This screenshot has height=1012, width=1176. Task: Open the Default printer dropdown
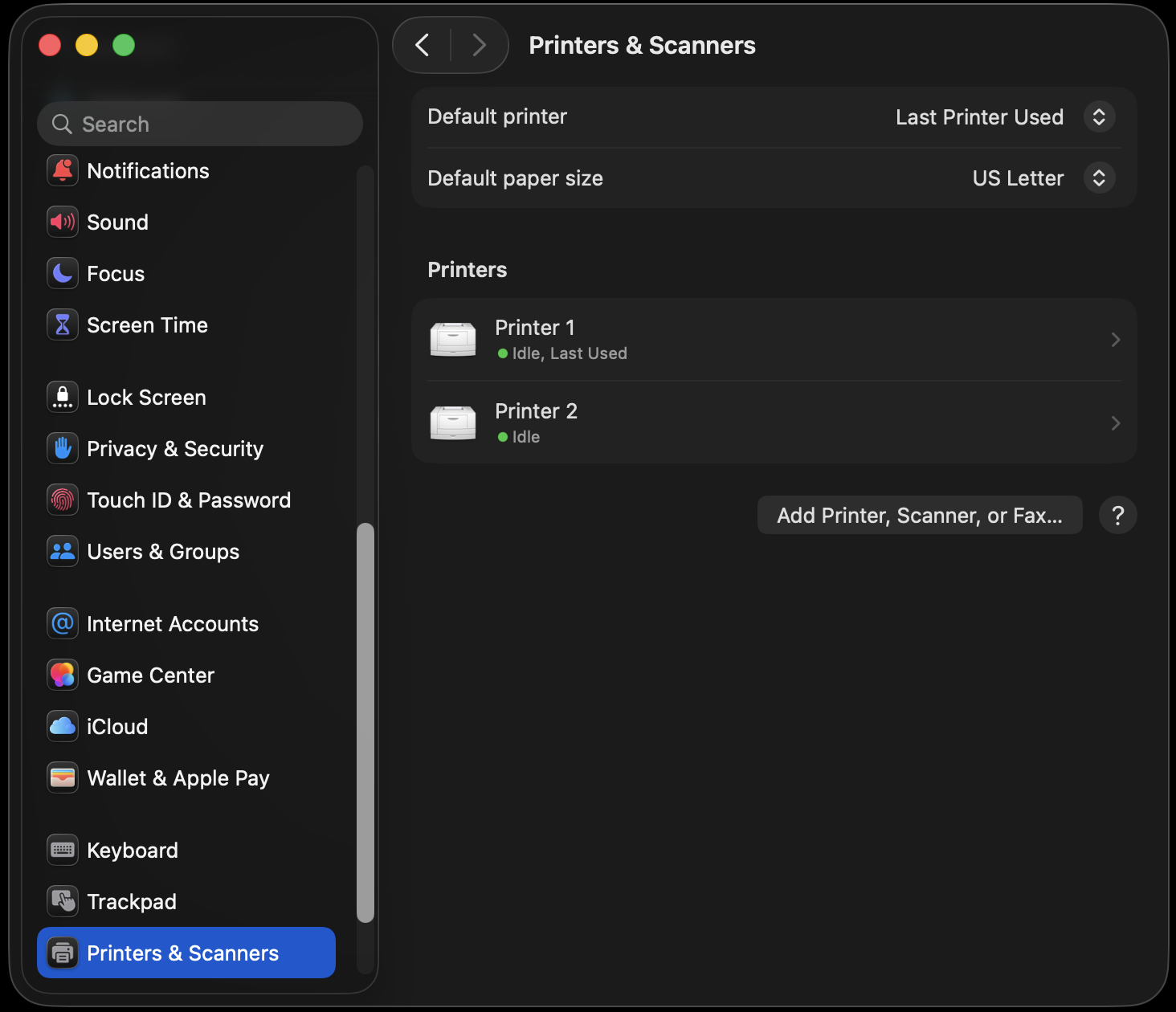(x=1099, y=117)
